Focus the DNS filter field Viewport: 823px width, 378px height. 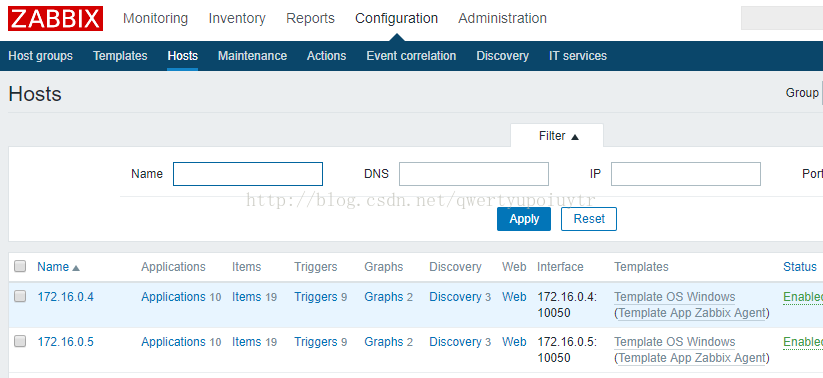tap(473, 174)
